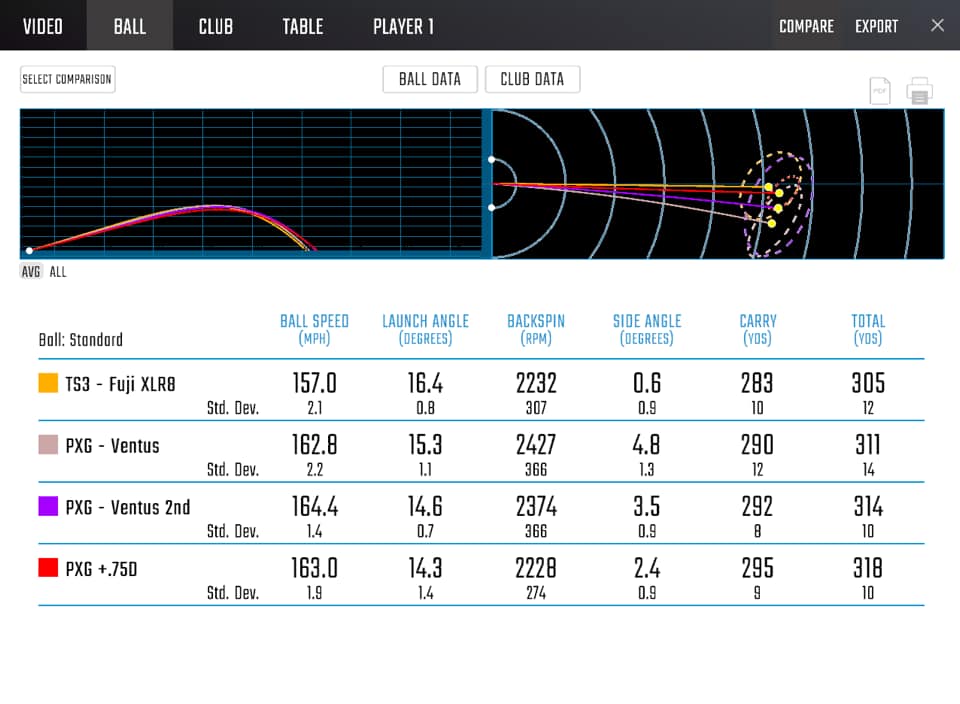This screenshot has width=960, height=704.
Task: Click the CARRY column header
Action: tap(757, 329)
